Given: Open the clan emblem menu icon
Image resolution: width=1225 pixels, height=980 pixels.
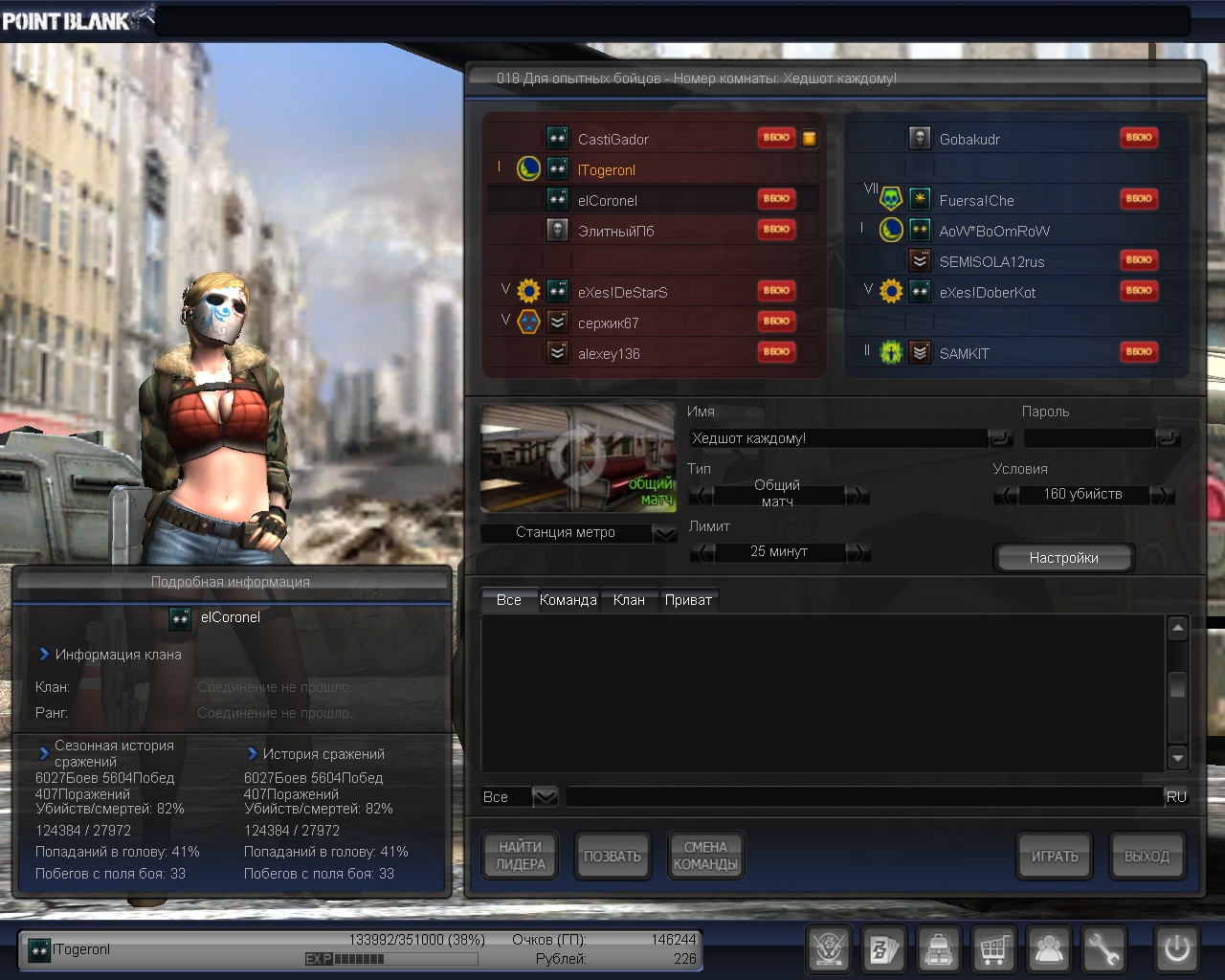Looking at the screenshot, I should pyautogui.click(x=829, y=949).
